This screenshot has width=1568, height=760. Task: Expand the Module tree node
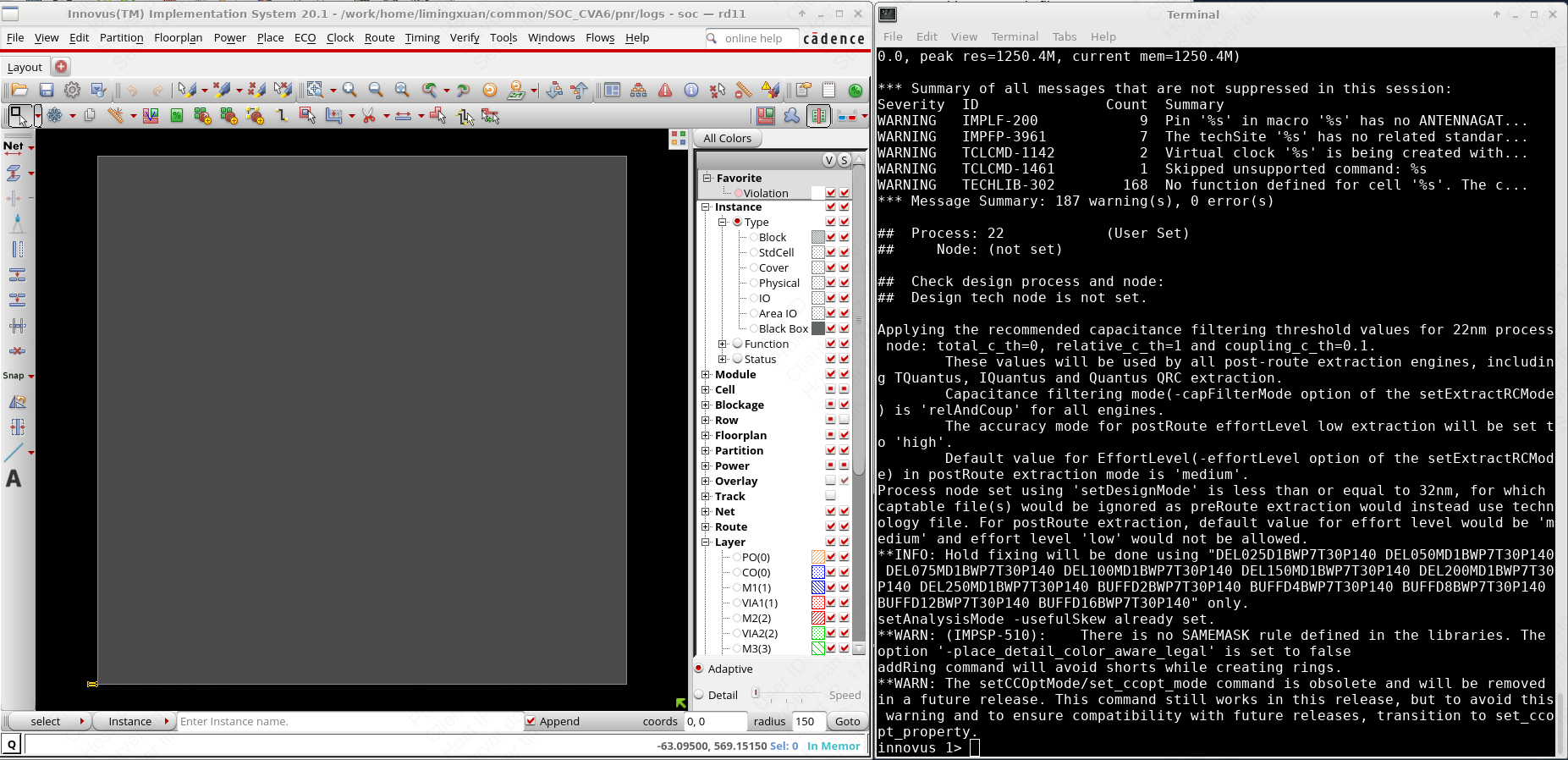click(x=706, y=374)
